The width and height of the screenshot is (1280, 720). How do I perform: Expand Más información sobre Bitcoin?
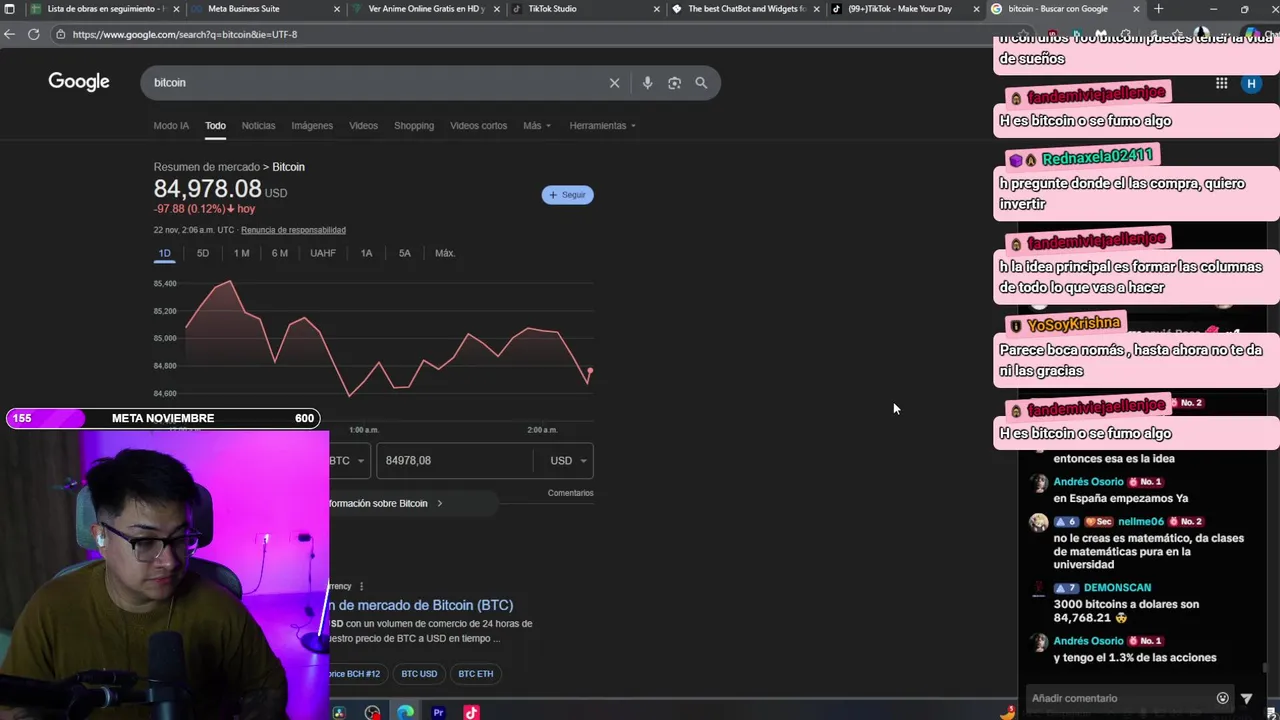tap(413, 504)
